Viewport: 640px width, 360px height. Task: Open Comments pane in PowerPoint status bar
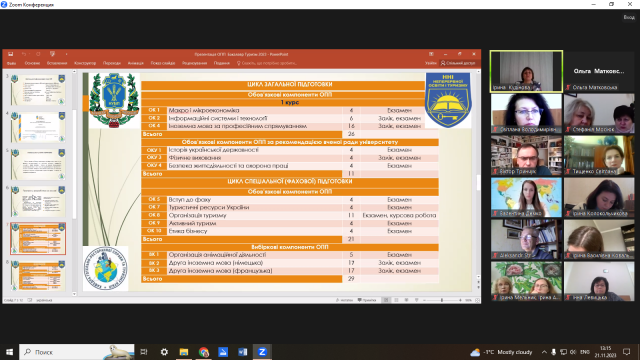click(x=367, y=300)
